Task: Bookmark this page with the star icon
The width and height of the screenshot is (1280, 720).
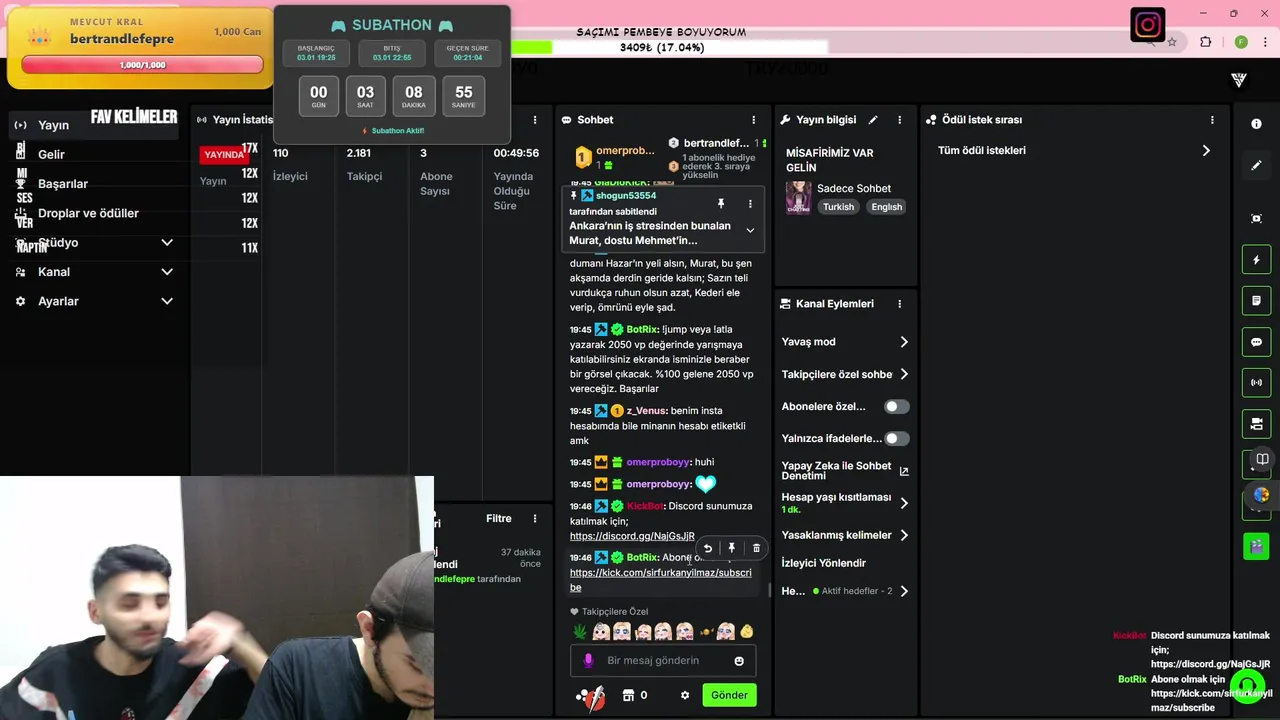Action: pyautogui.click(x=1172, y=42)
